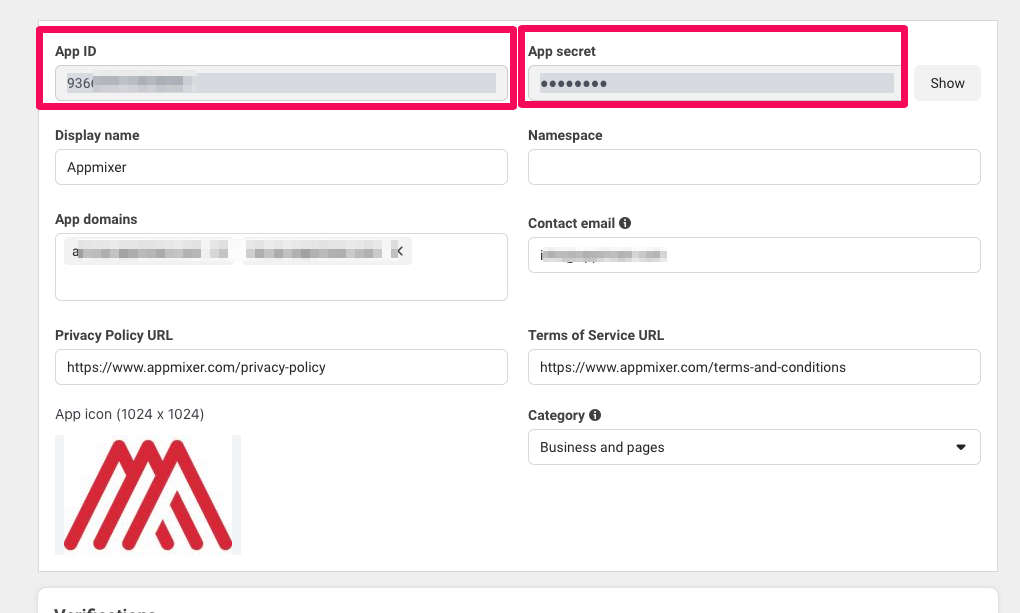Click the App ID field
Screen dimensions: 1020x613
click(281, 83)
